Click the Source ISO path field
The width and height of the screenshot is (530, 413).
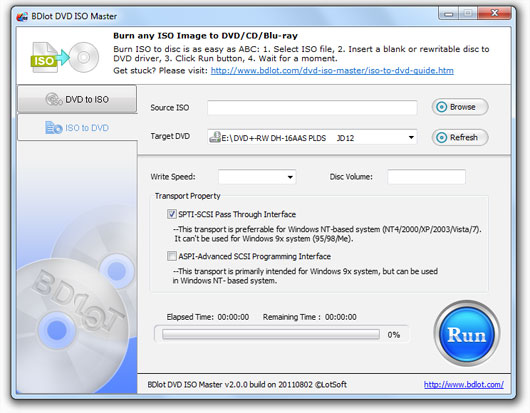pos(312,108)
